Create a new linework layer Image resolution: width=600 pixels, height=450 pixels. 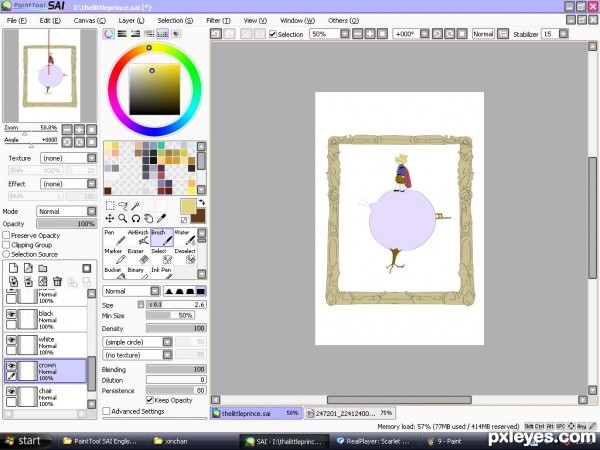click(28, 268)
